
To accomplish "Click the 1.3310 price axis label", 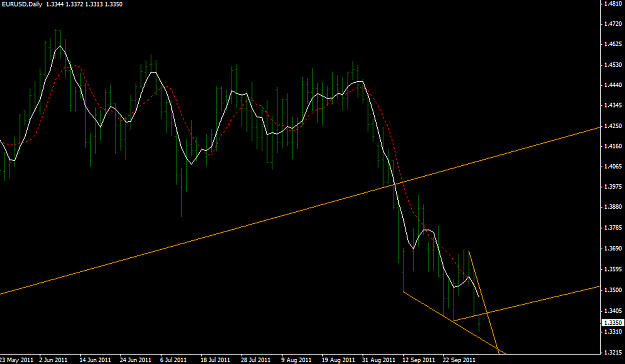I will 614,332.
